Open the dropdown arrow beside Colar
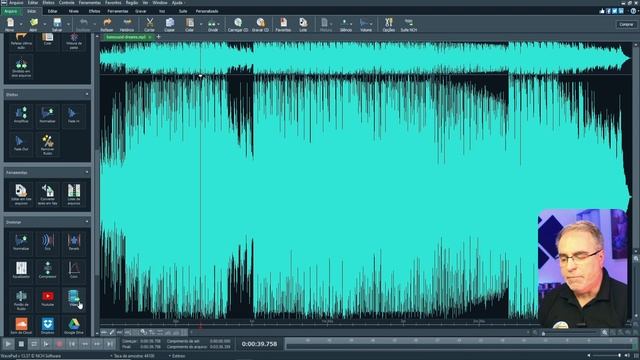640x360 pixels. coord(200,24)
